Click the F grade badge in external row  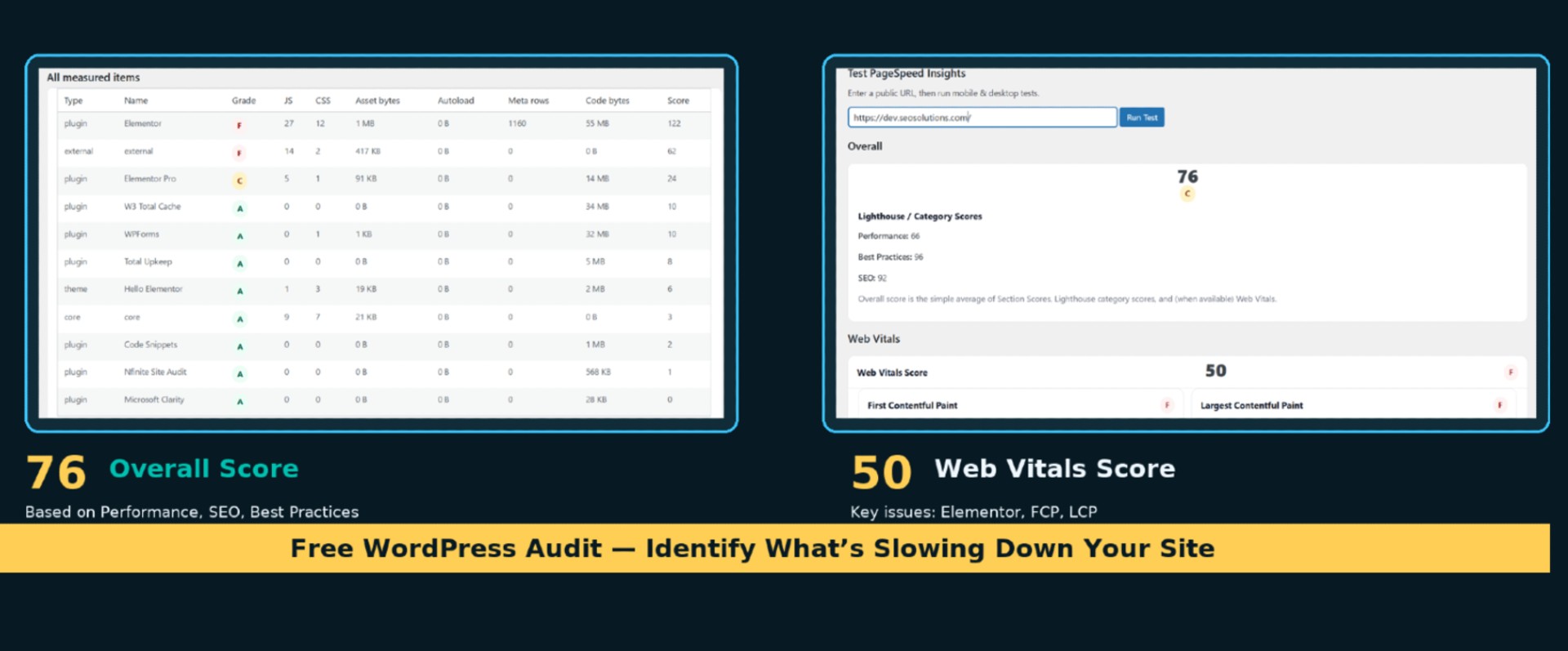click(x=239, y=154)
